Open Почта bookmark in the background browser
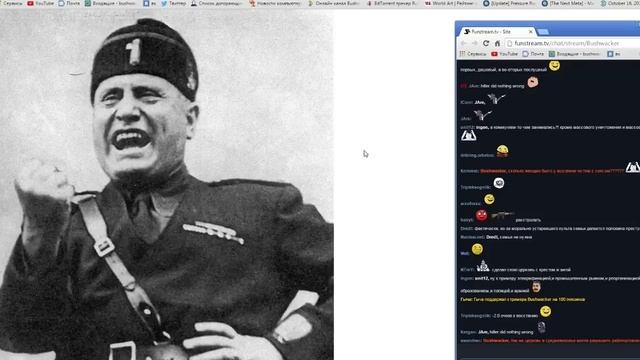The height and width of the screenshot is (360, 640). pos(69,3)
